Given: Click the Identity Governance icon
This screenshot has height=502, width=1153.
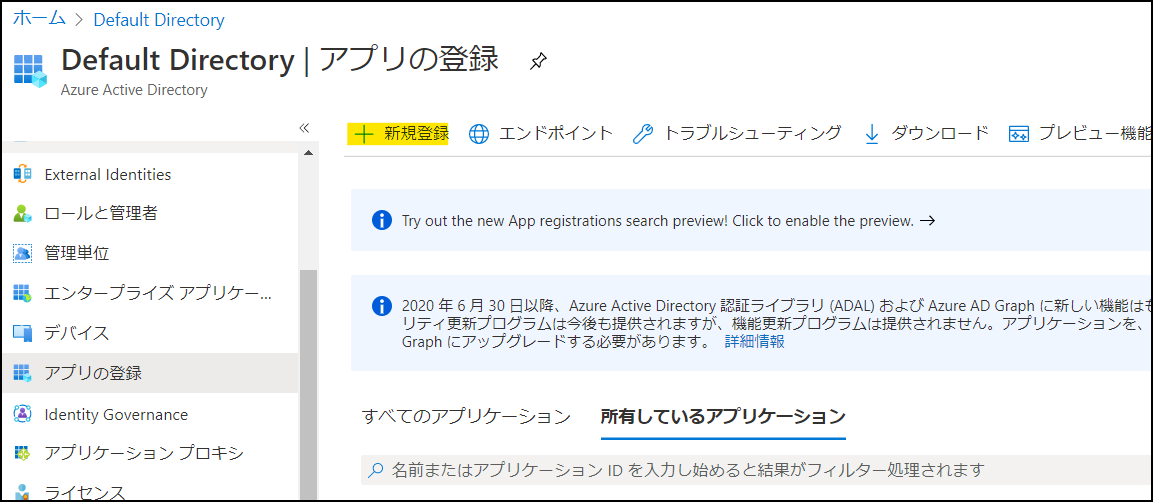Looking at the screenshot, I should [23, 414].
